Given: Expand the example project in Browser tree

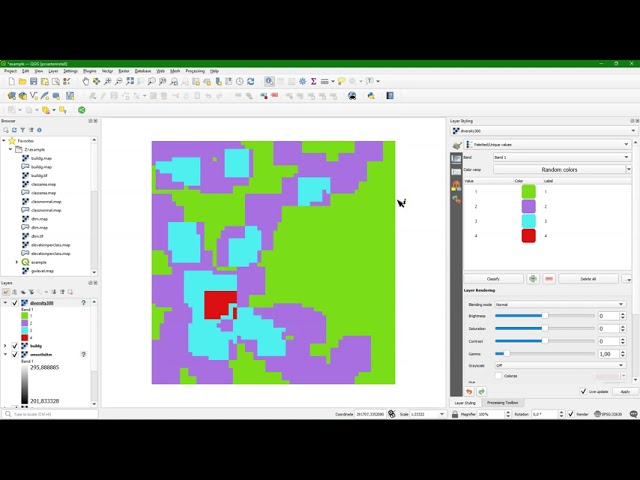Looking at the screenshot, I should pyautogui.click(x=17, y=262).
